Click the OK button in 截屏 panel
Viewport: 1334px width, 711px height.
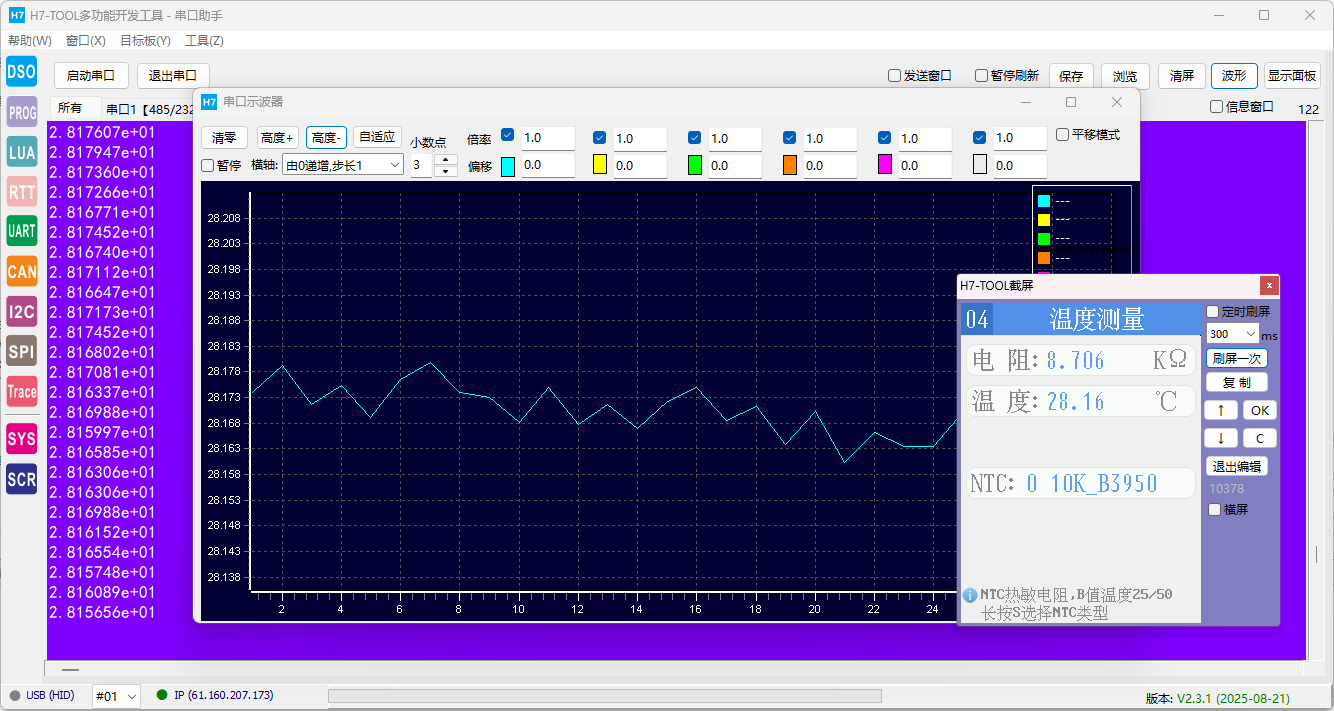(x=1260, y=410)
